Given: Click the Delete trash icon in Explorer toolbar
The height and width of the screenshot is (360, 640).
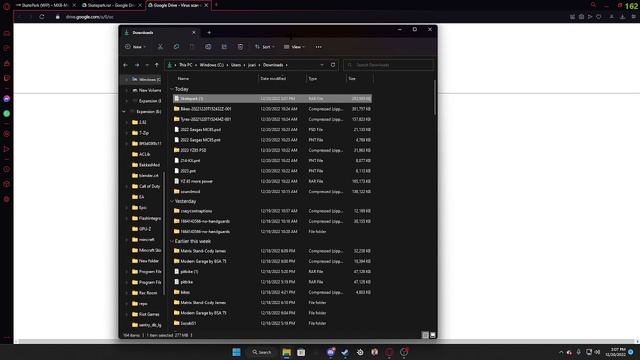Looking at the screenshot, I should click(240, 47).
